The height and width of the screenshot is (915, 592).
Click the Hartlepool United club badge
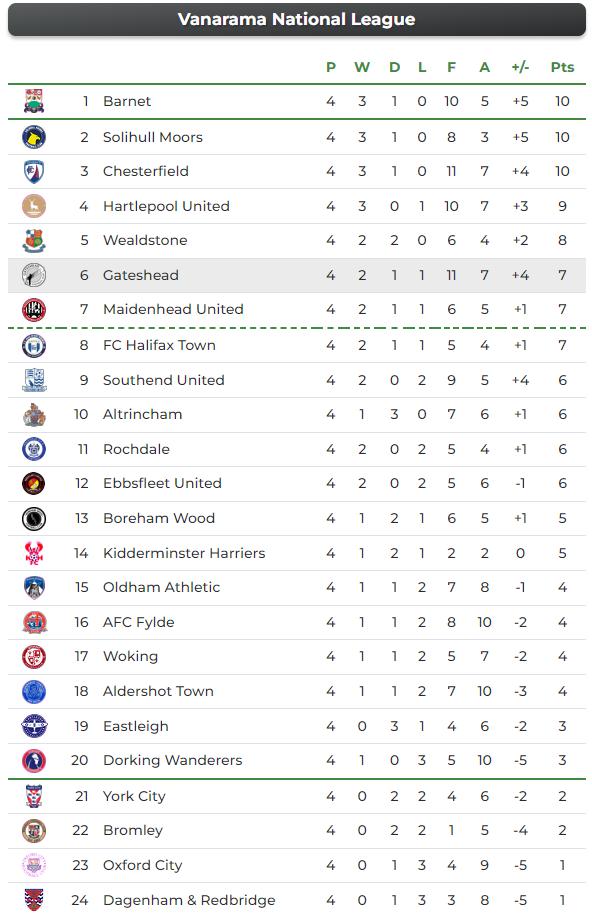34,206
